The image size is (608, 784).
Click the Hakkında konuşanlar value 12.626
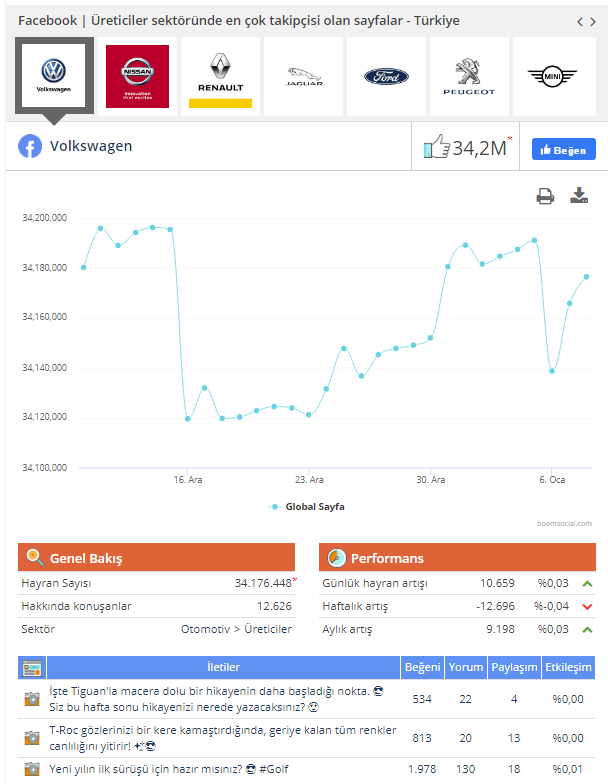(274, 606)
